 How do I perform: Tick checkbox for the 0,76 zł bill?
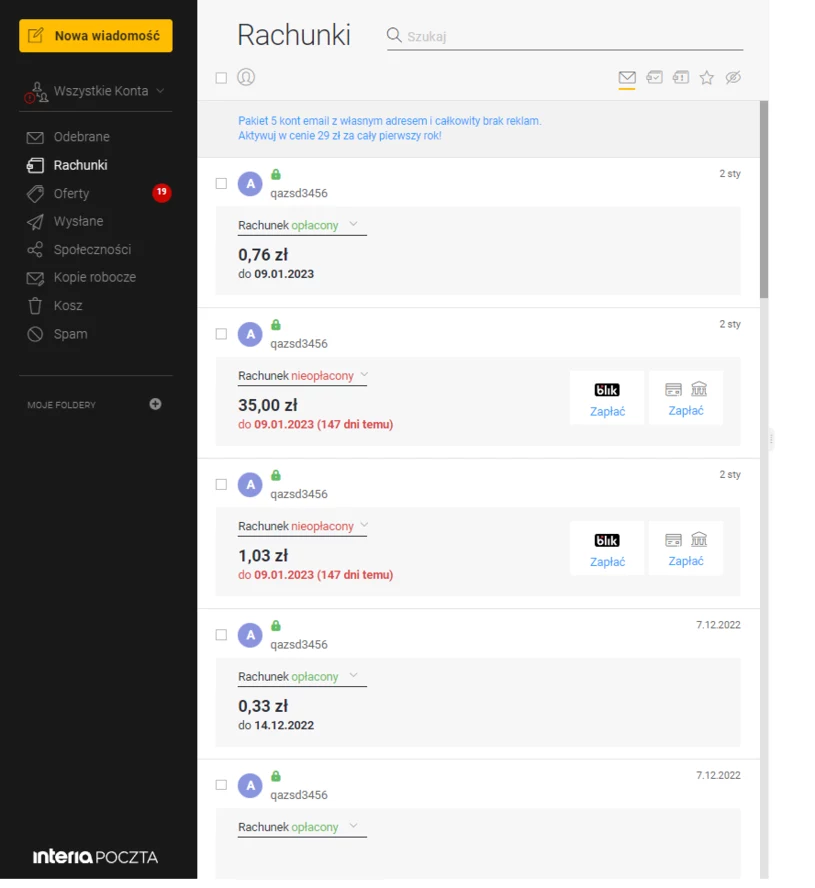tap(221, 183)
